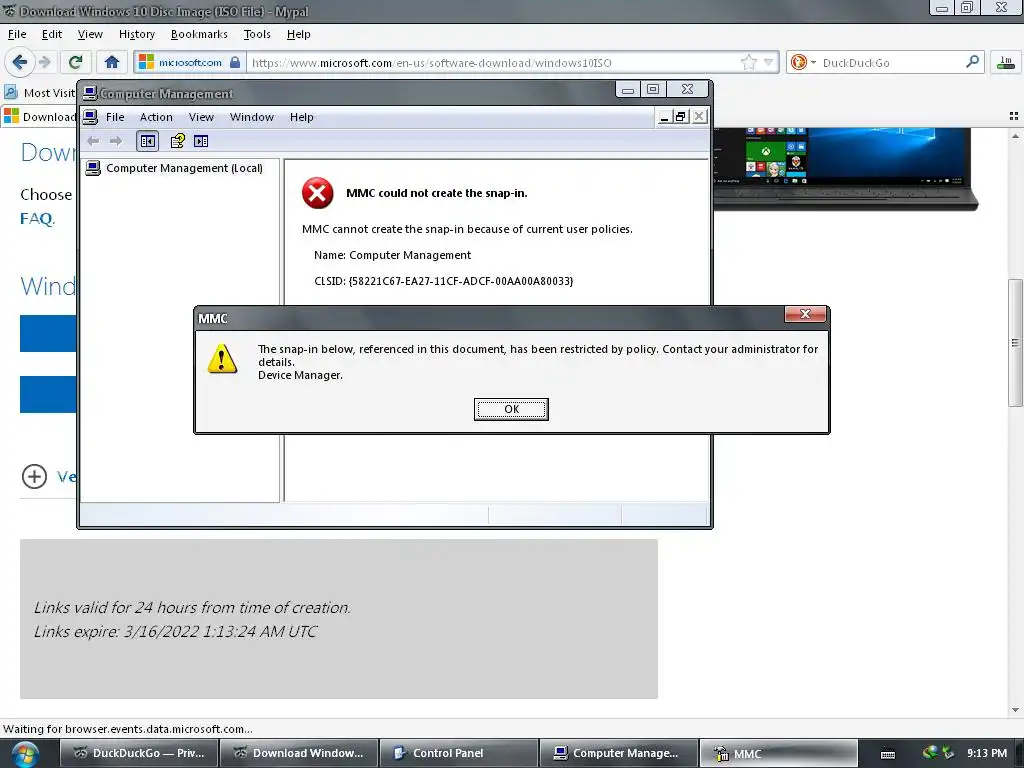Open the Help menu in Computer Management
1024x768 pixels.
tap(302, 117)
